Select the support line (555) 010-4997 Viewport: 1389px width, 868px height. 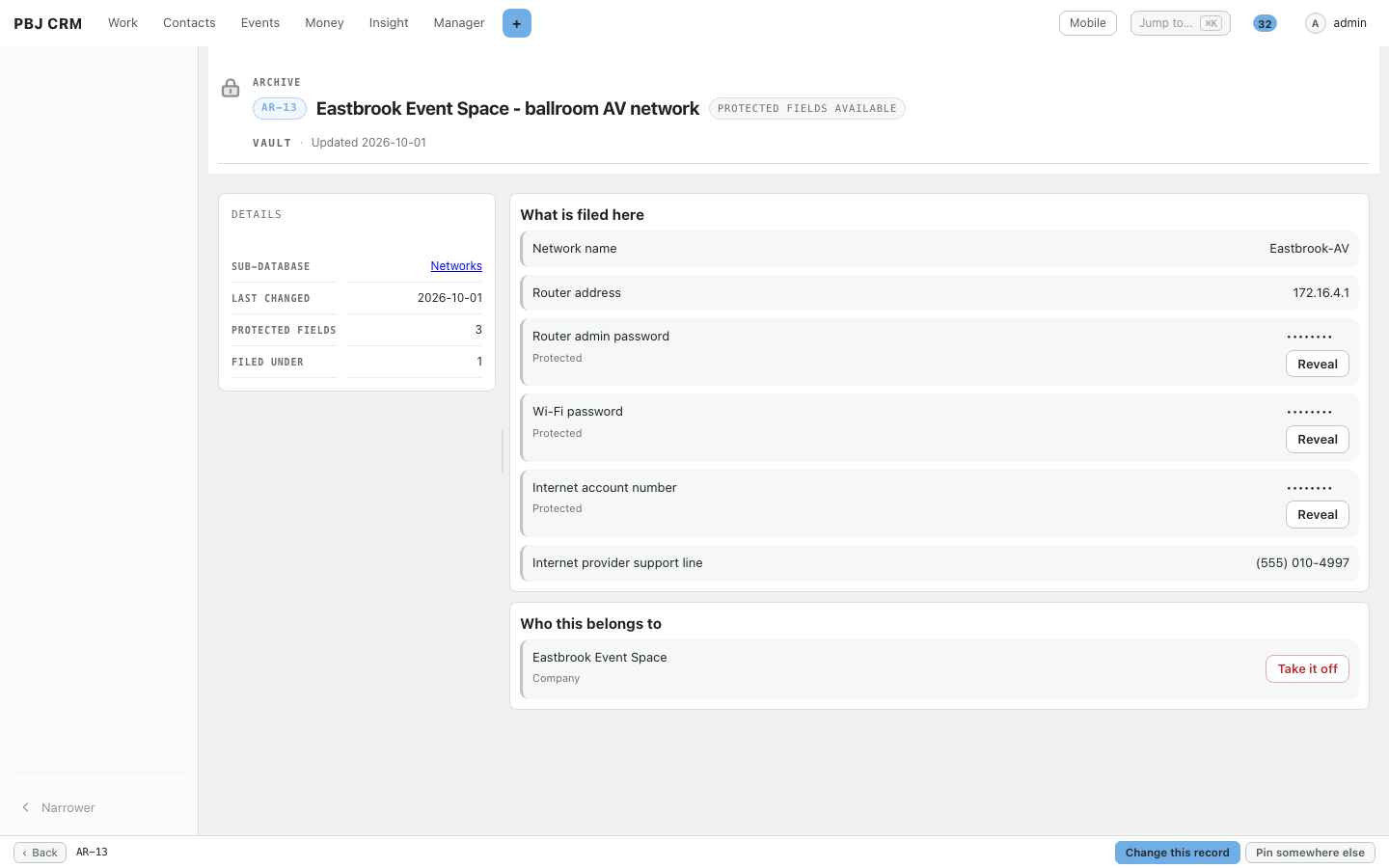point(1302,563)
